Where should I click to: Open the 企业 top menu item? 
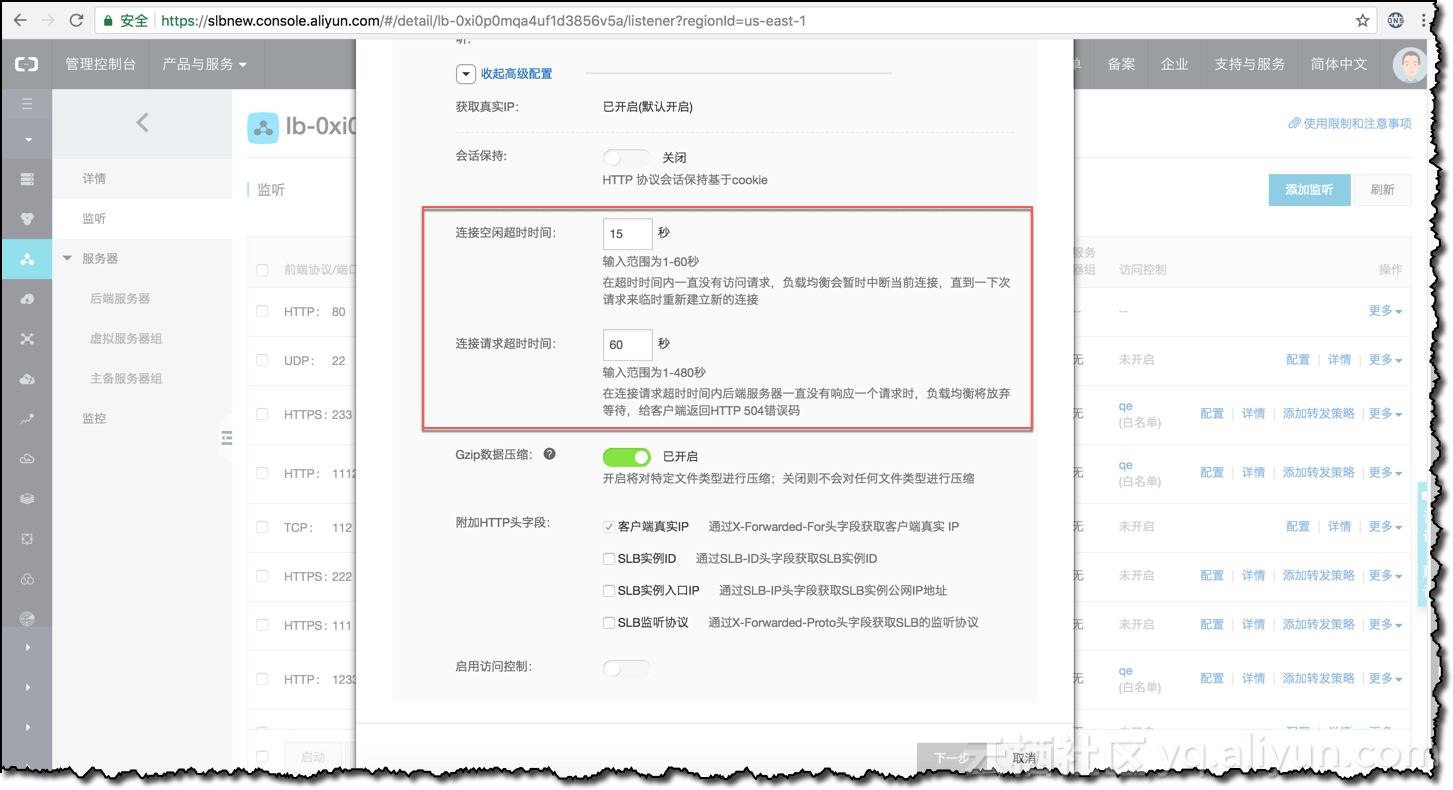(x=1174, y=64)
